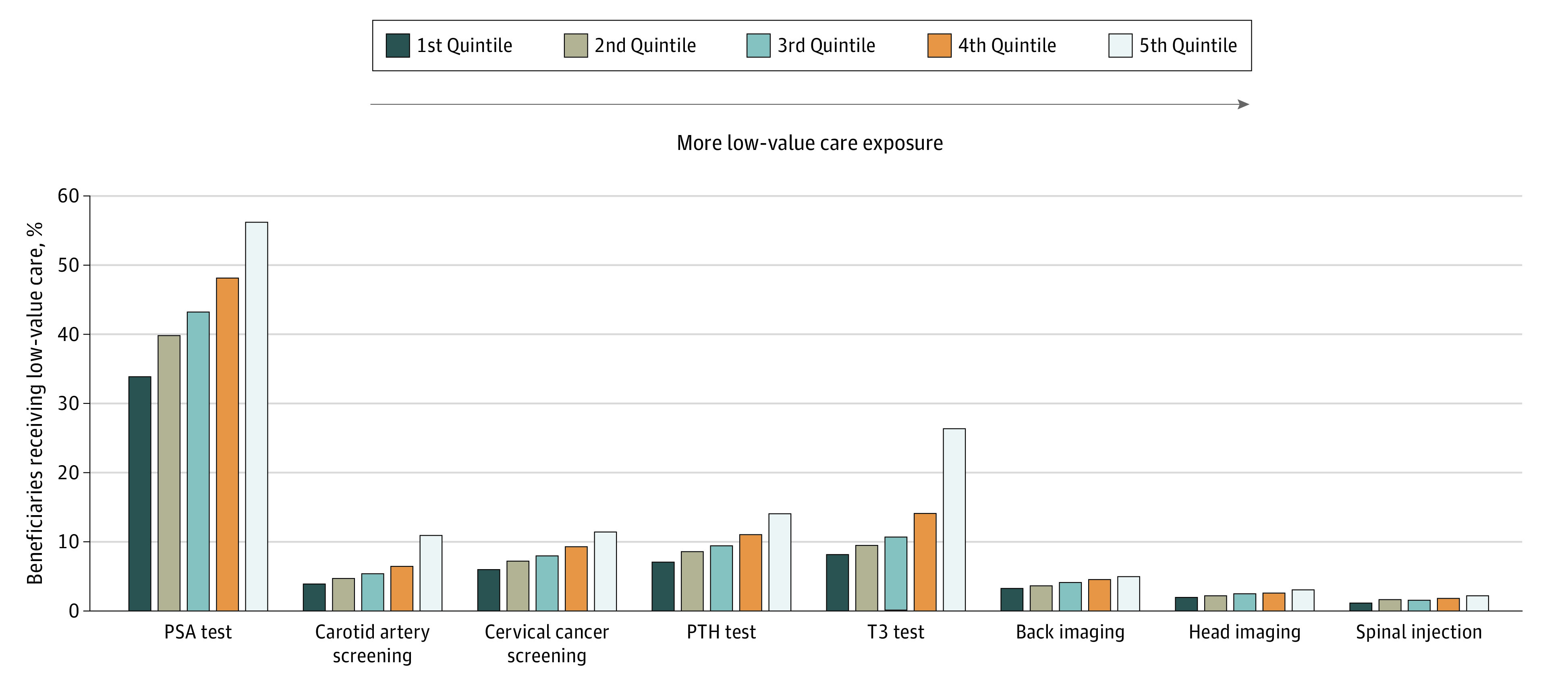Select the '1st Quintile' legend label
The image size is (1568, 682).
[x=465, y=46]
